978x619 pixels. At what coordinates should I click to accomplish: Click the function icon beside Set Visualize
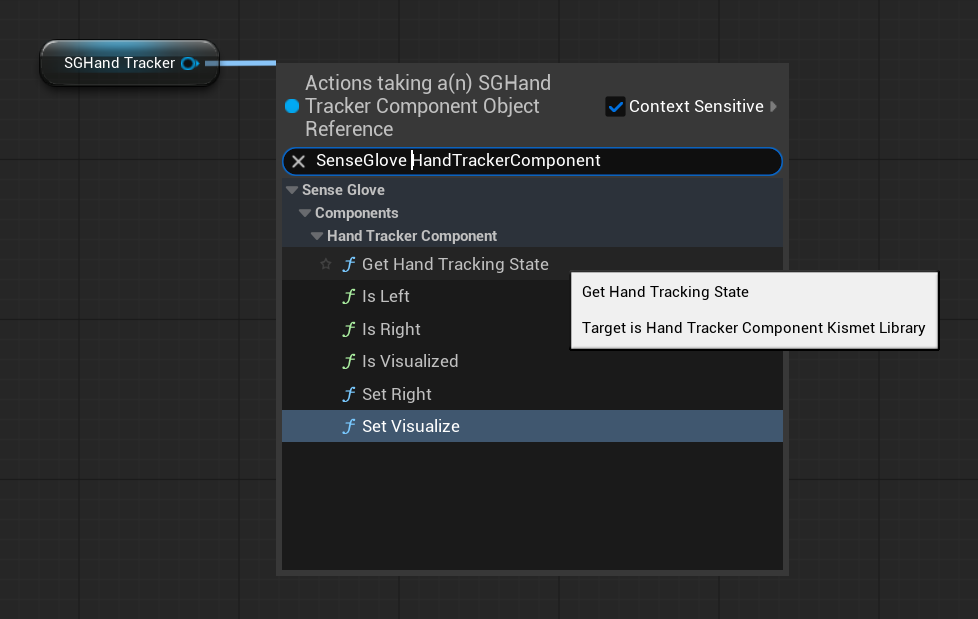tap(348, 426)
